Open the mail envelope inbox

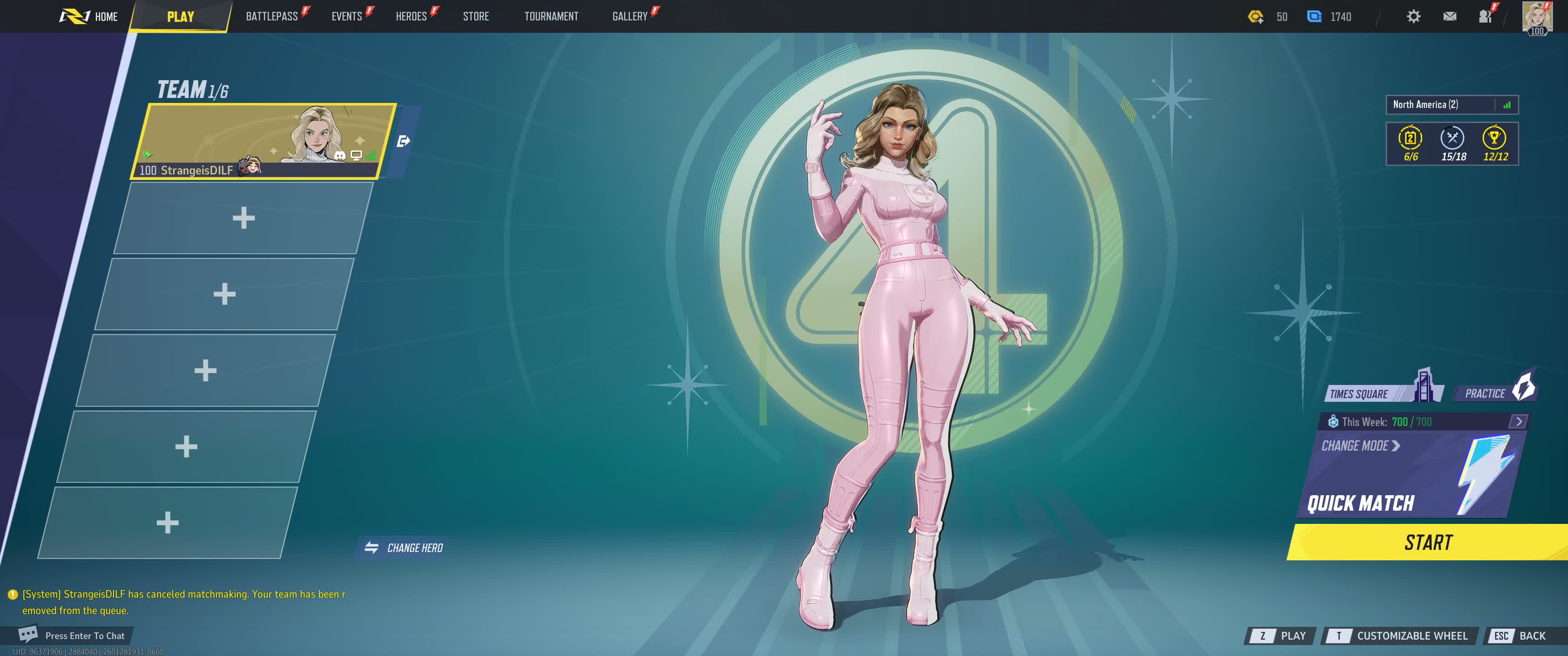1449,16
